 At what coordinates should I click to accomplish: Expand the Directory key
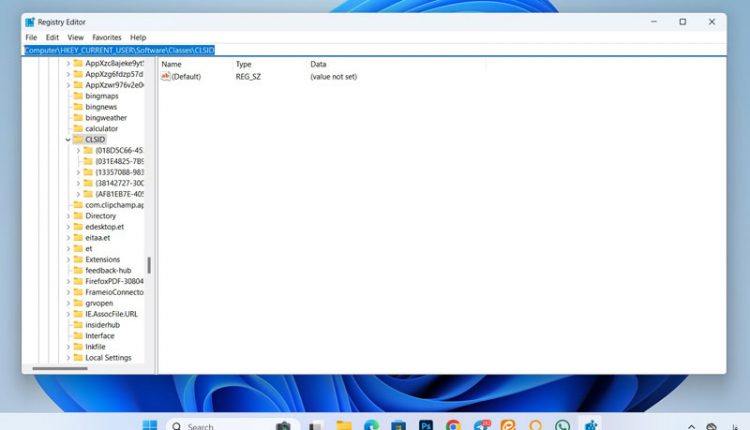[x=68, y=216]
